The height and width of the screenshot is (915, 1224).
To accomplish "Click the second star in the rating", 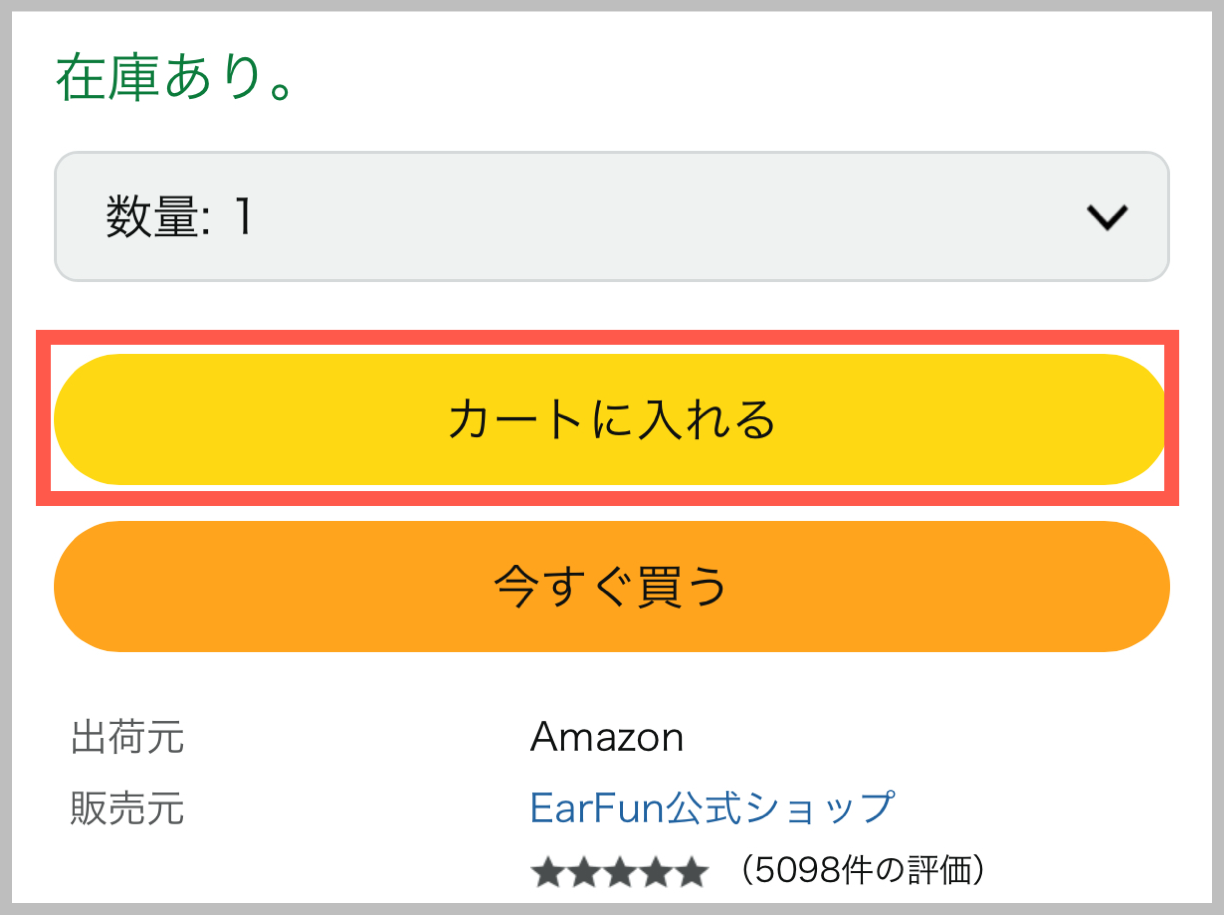I will [584, 872].
